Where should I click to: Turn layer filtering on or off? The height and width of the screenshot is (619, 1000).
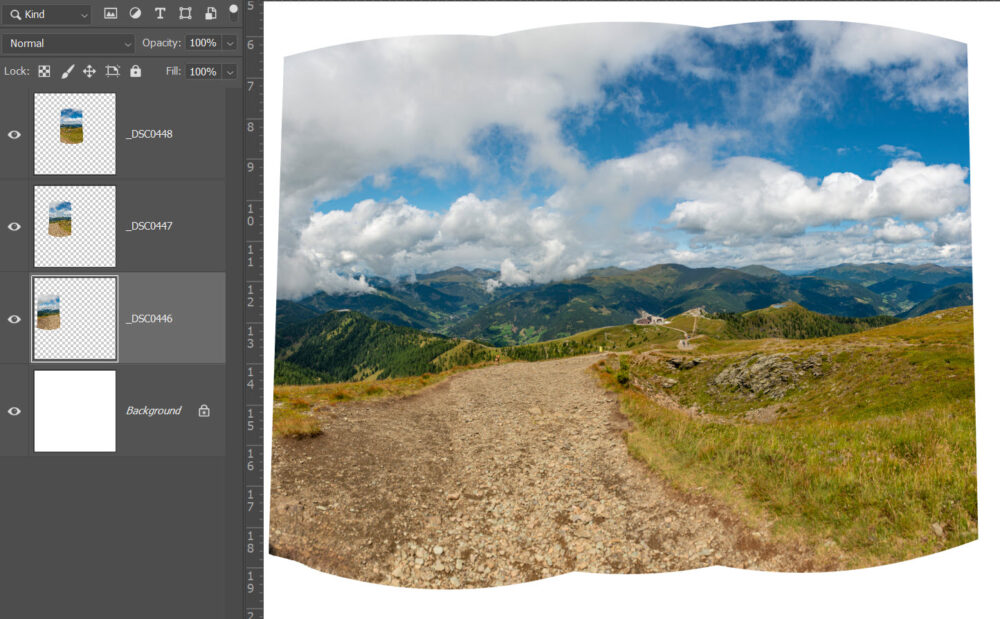(x=233, y=12)
